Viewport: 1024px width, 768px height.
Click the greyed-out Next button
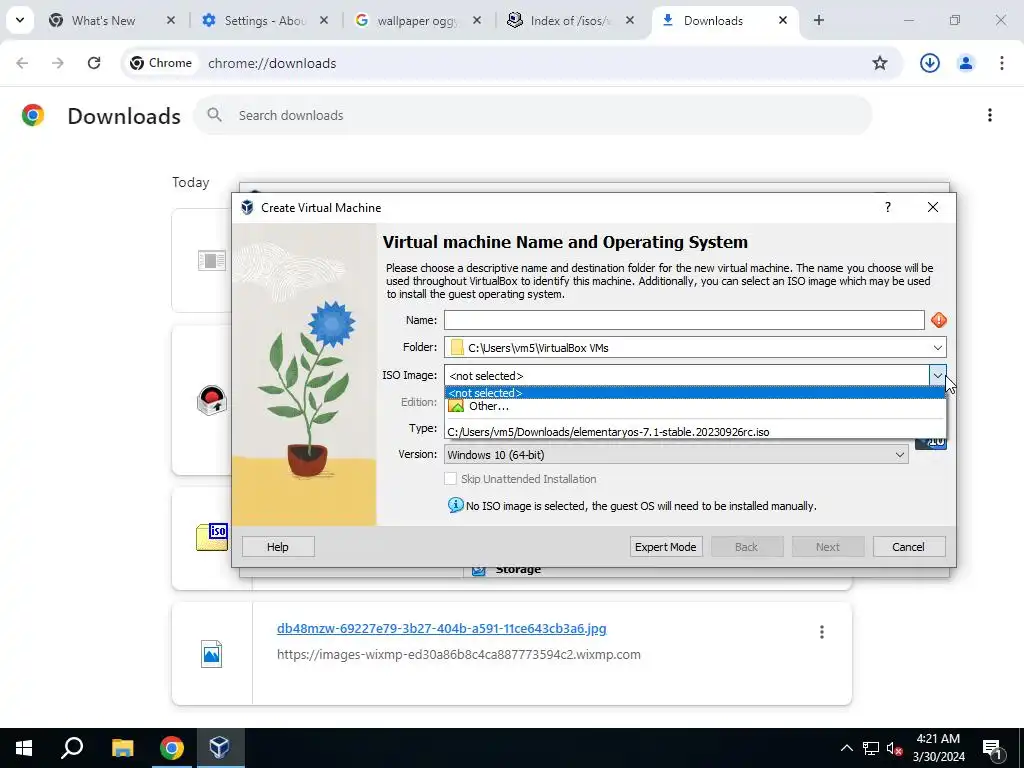click(x=827, y=547)
